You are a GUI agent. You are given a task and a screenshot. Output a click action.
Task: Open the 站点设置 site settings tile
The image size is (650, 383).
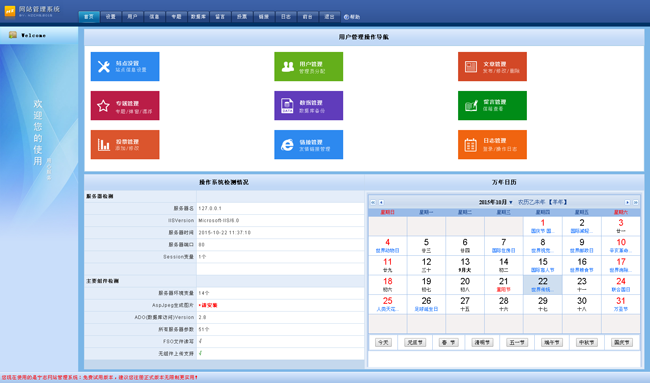pos(125,66)
